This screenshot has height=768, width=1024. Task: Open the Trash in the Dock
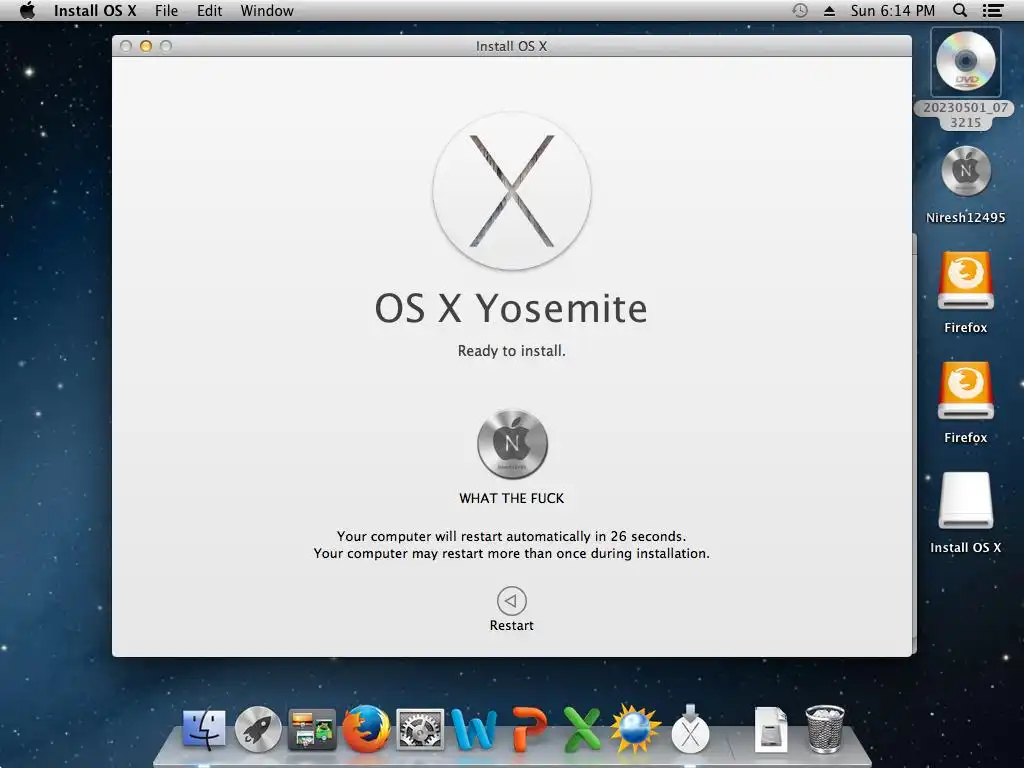pyautogui.click(x=825, y=729)
